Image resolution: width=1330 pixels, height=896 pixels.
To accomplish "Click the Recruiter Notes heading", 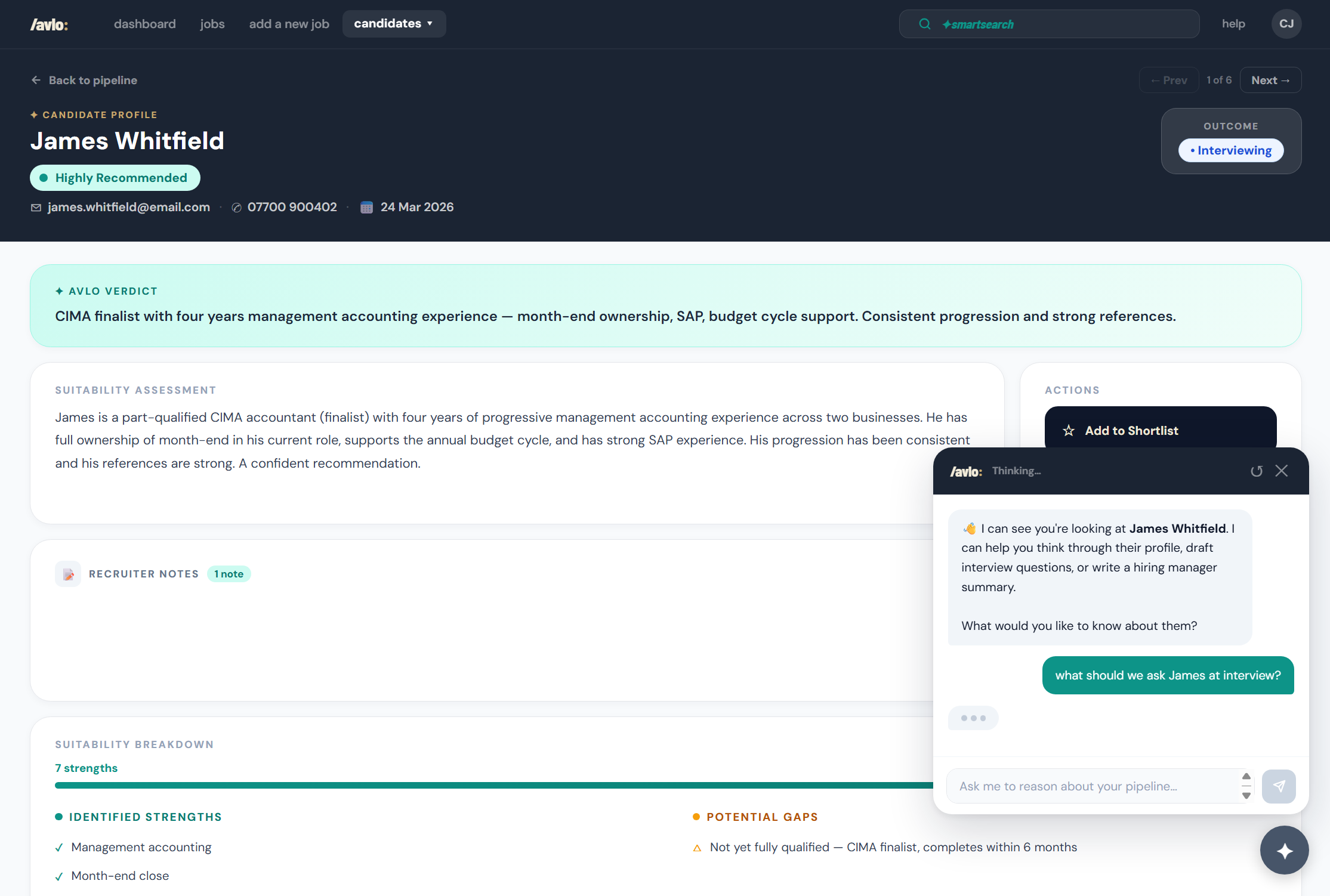I will pyautogui.click(x=144, y=574).
